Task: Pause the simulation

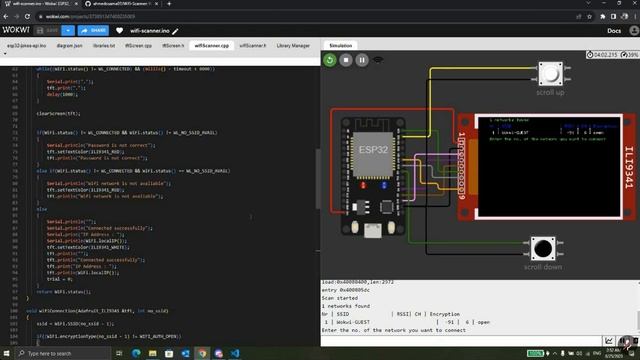Action: coord(362,60)
